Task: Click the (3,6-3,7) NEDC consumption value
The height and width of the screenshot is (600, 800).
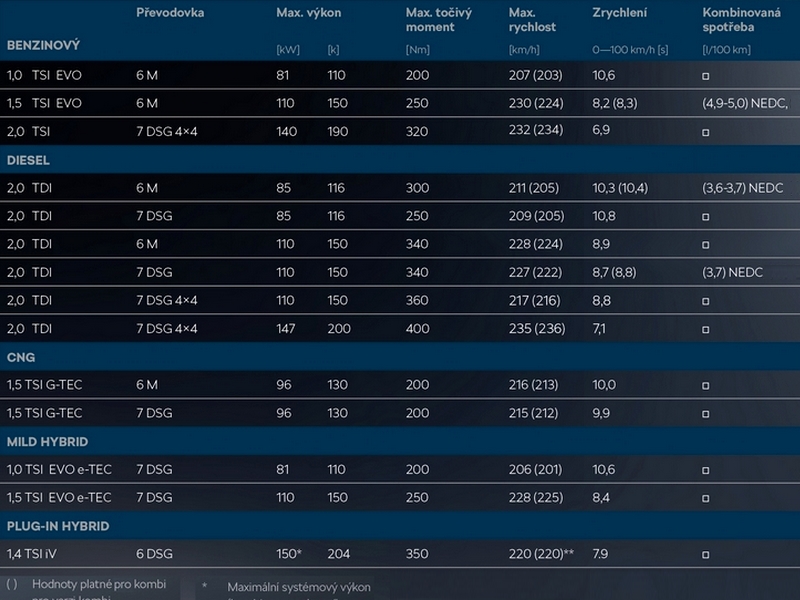Action: pyautogui.click(x=742, y=188)
